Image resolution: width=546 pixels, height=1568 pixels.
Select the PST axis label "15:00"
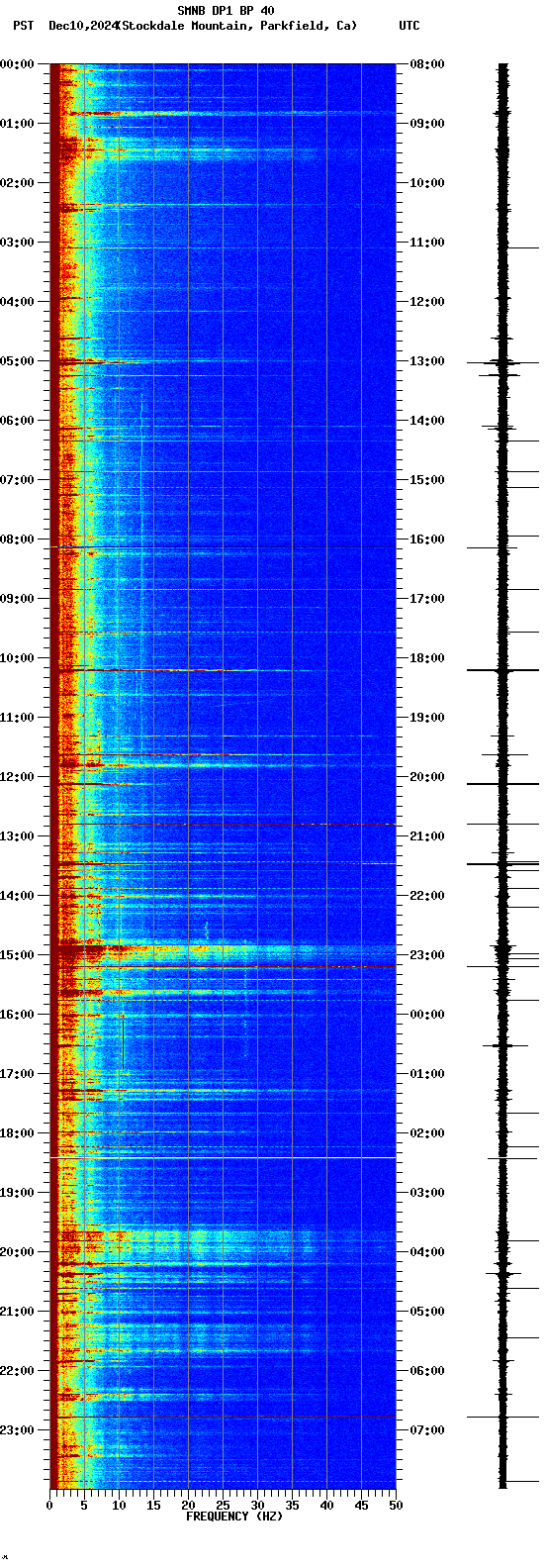pyautogui.click(x=17, y=955)
